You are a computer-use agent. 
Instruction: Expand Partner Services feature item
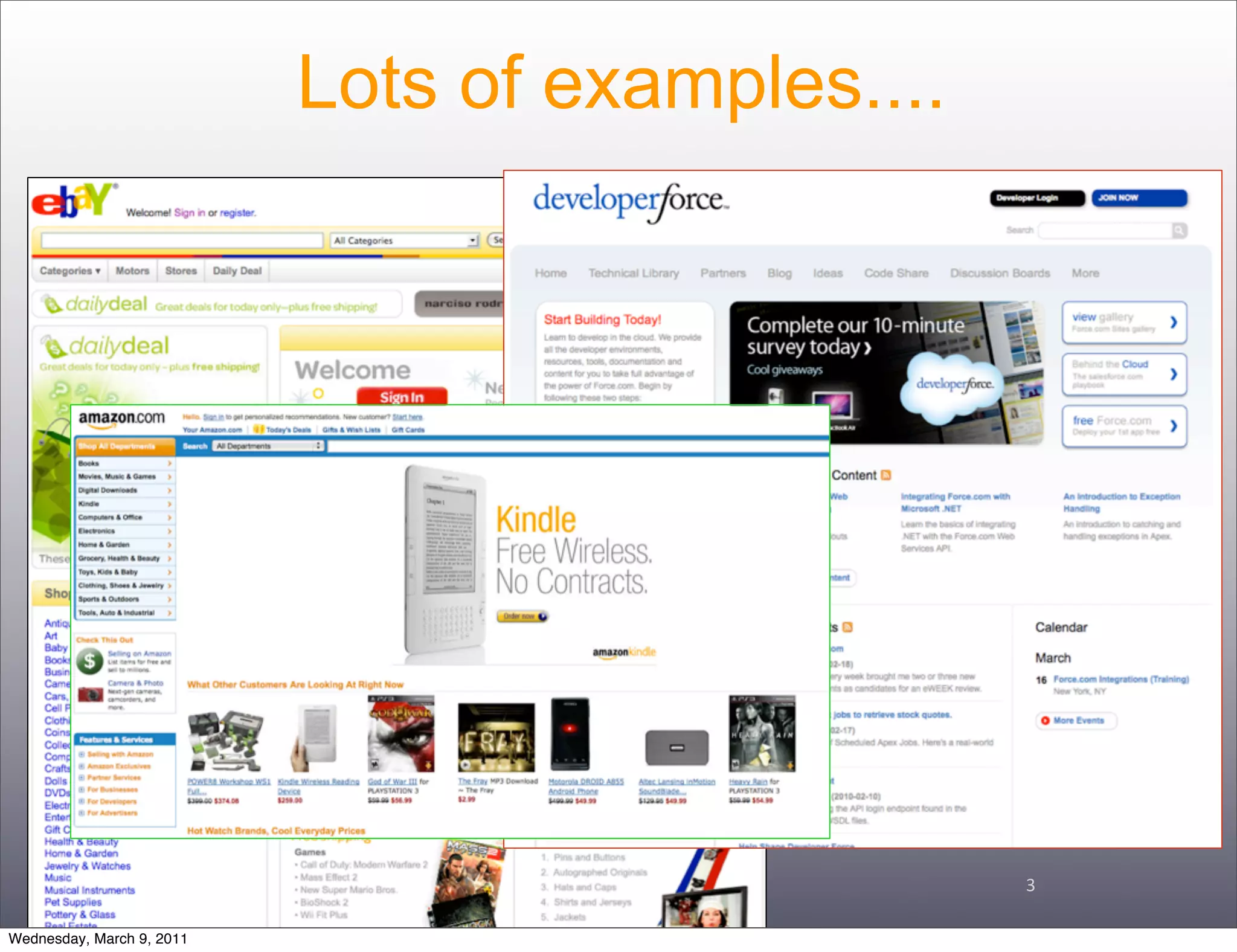coord(82,778)
